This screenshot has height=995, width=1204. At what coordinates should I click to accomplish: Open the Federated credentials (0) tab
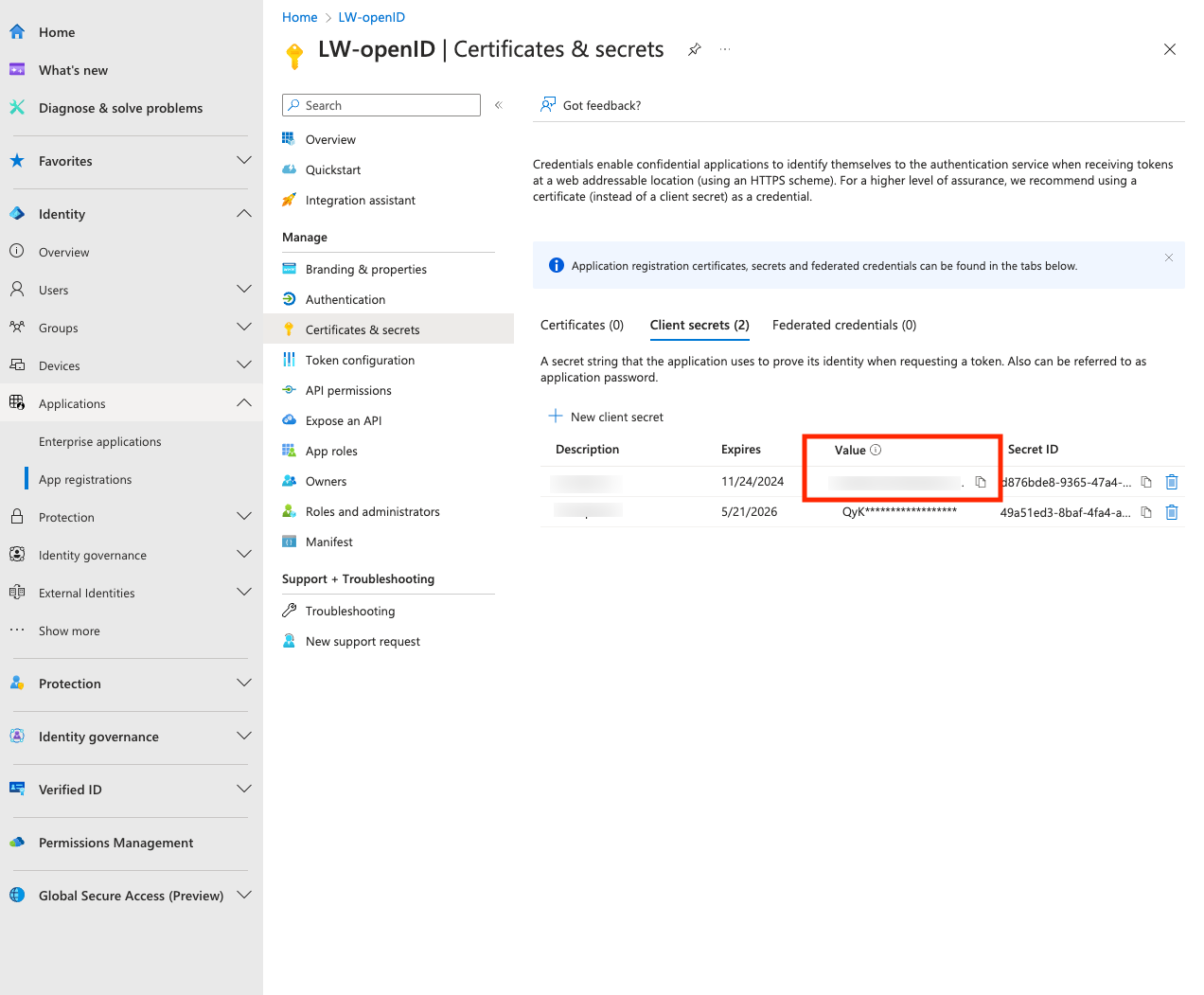844,325
